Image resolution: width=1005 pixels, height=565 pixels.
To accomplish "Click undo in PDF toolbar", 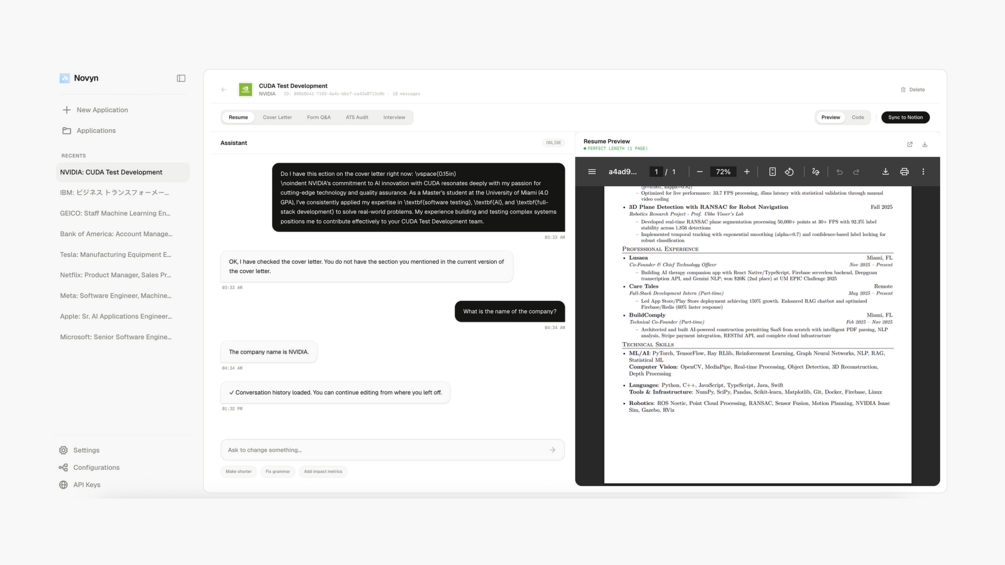I will tap(839, 172).
